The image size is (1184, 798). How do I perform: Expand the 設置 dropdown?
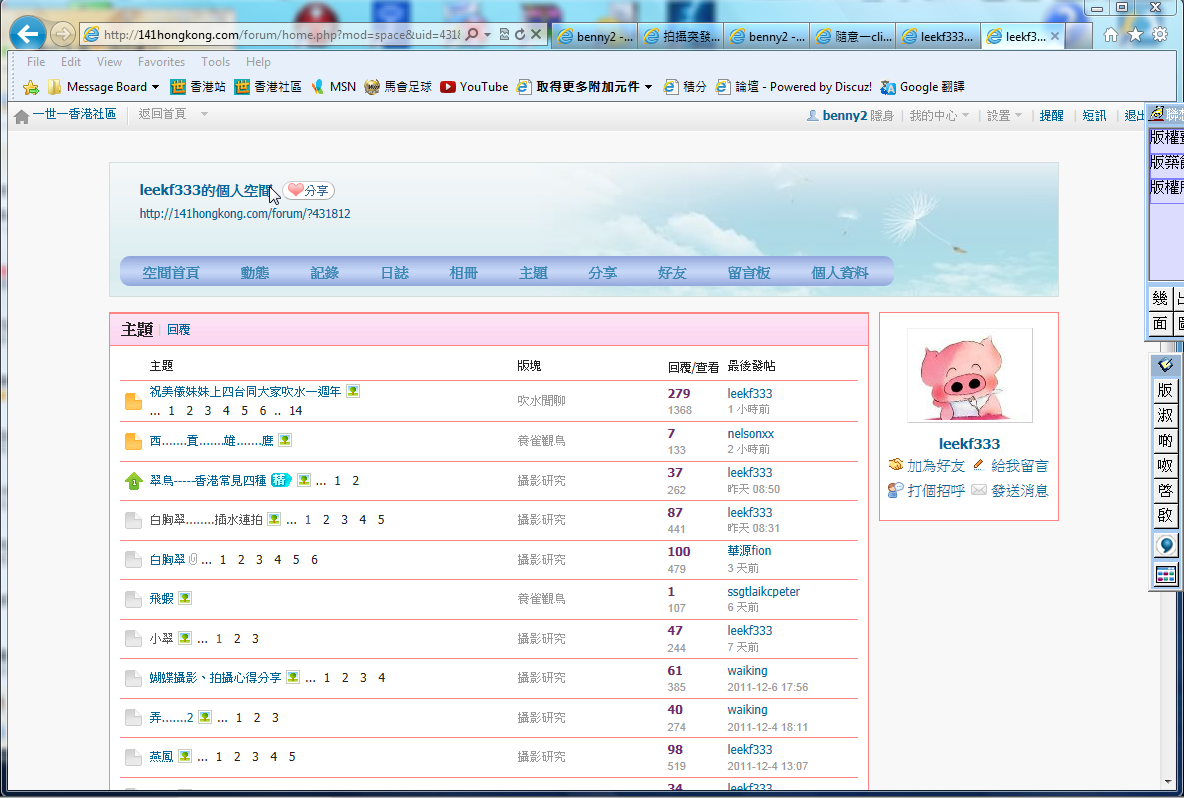pyautogui.click(x=999, y=115)
